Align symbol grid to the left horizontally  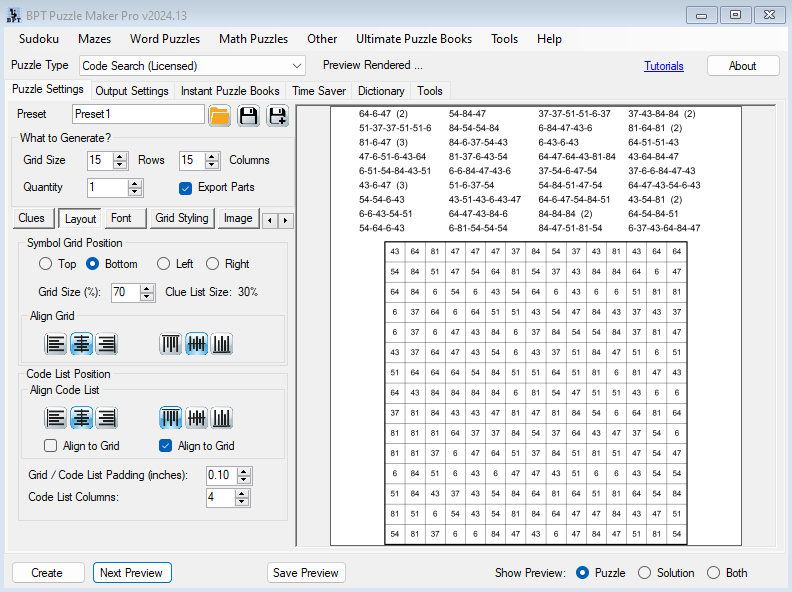click(56, 344)
